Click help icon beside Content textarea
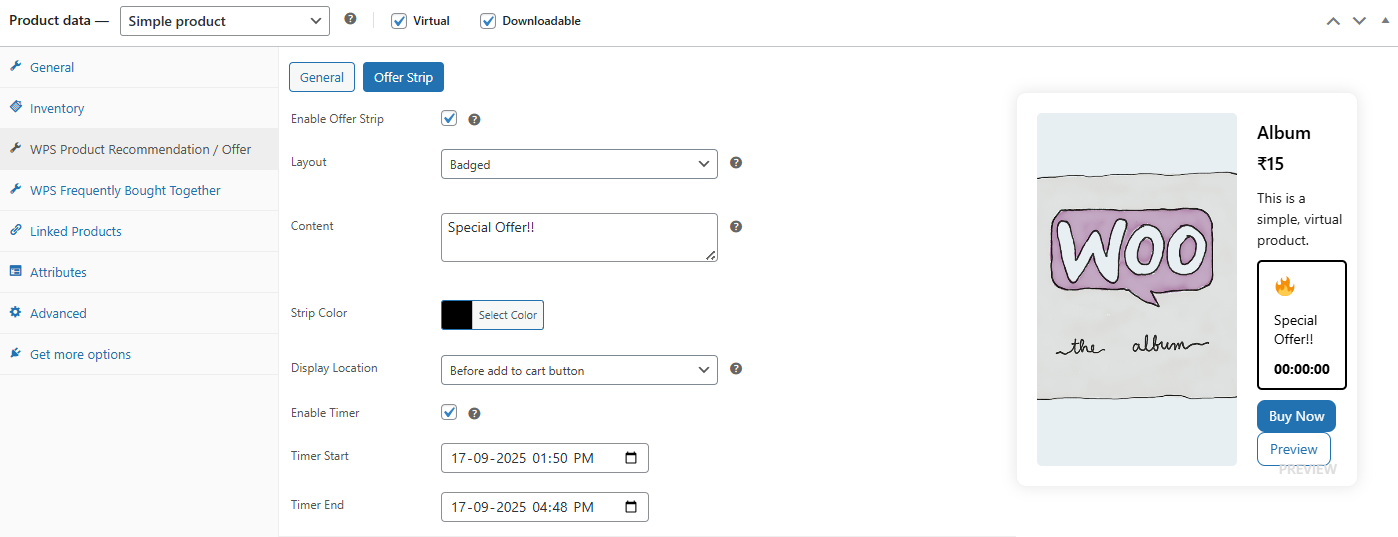 (736, 227)
